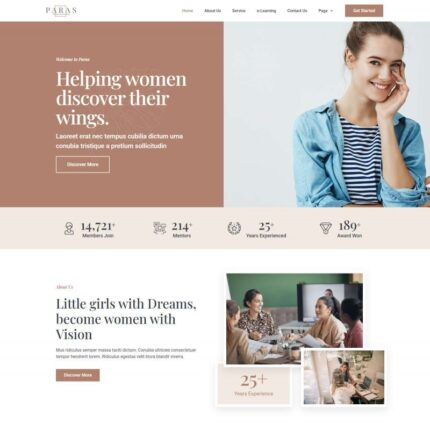The height and width of the screenshot is (430, 430).
Task: Open the woman at laptop photo
Action: [344, 377]
